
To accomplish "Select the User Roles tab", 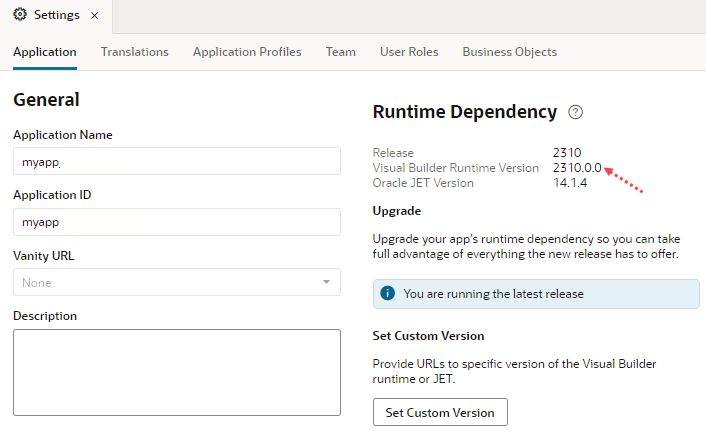I will [x=409, y=52].
